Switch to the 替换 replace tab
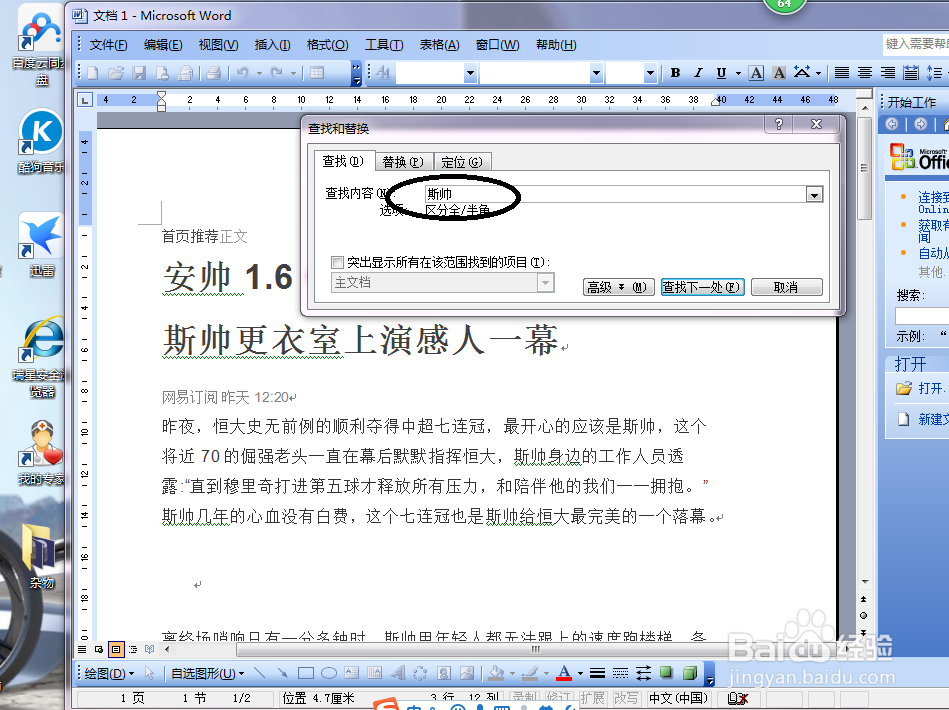This screenshot has width=949, height=710. [403, 160]
